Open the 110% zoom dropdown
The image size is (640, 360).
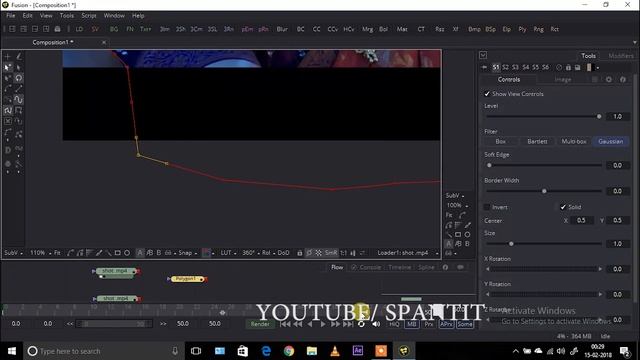pos(40,253)
